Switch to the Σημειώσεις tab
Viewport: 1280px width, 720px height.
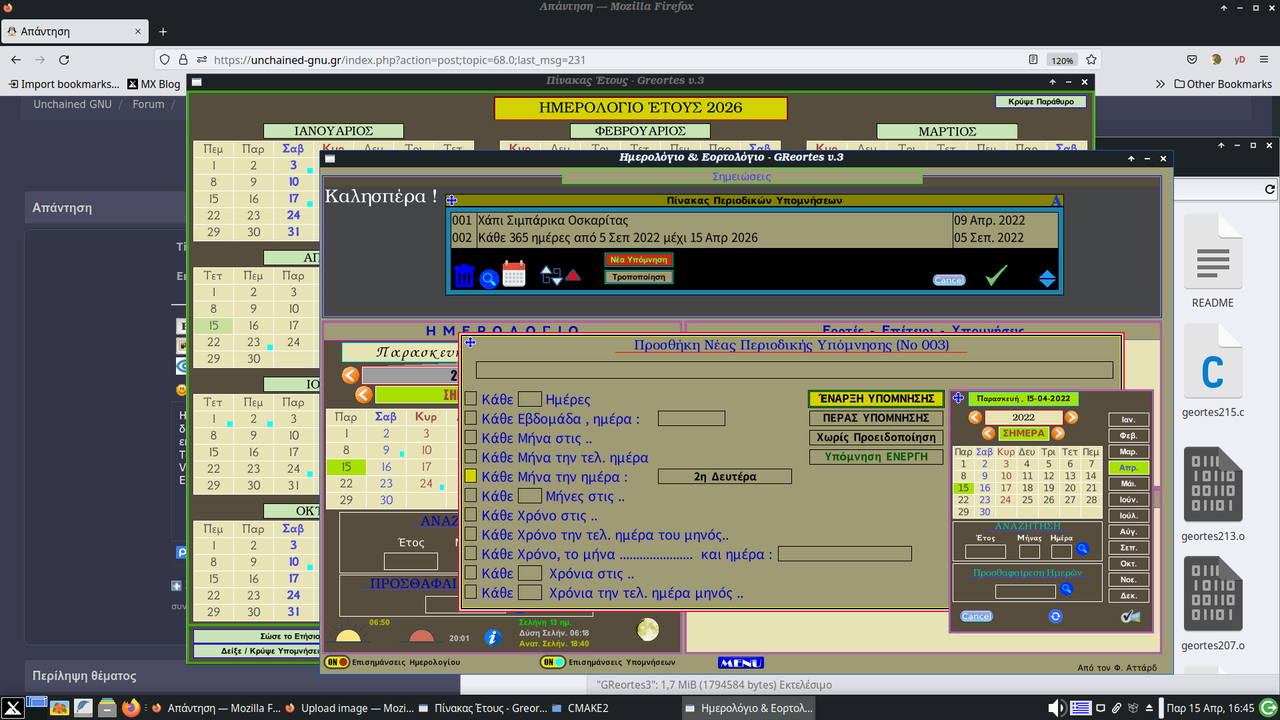[x=741, y=176]
